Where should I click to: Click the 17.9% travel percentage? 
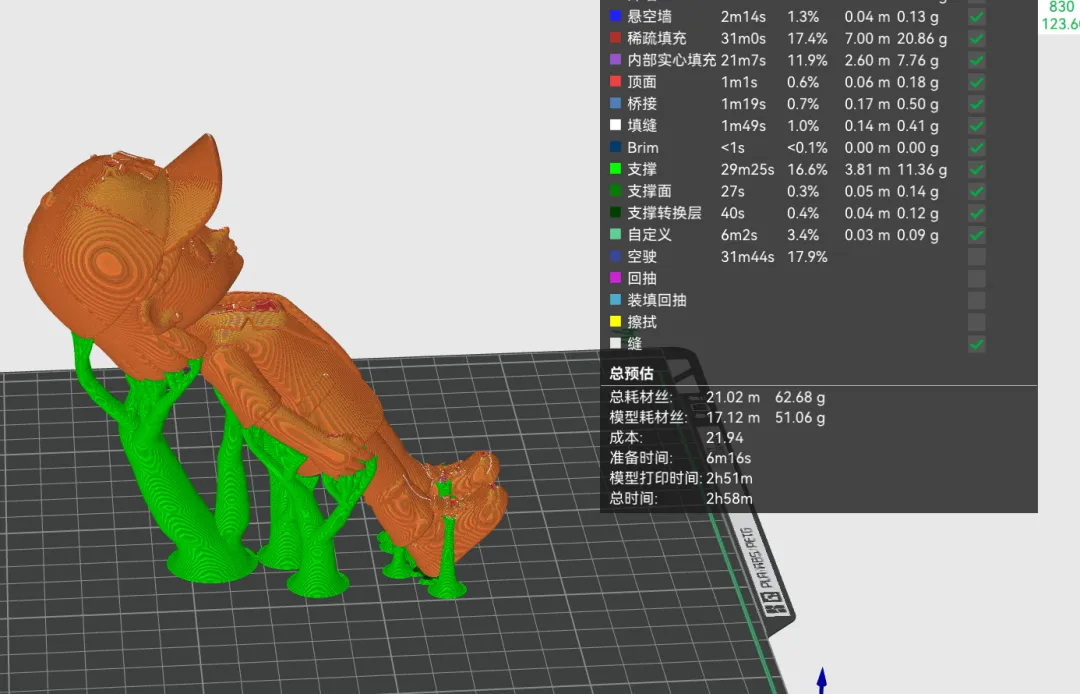pyautogui.click(x=807, y=257)
